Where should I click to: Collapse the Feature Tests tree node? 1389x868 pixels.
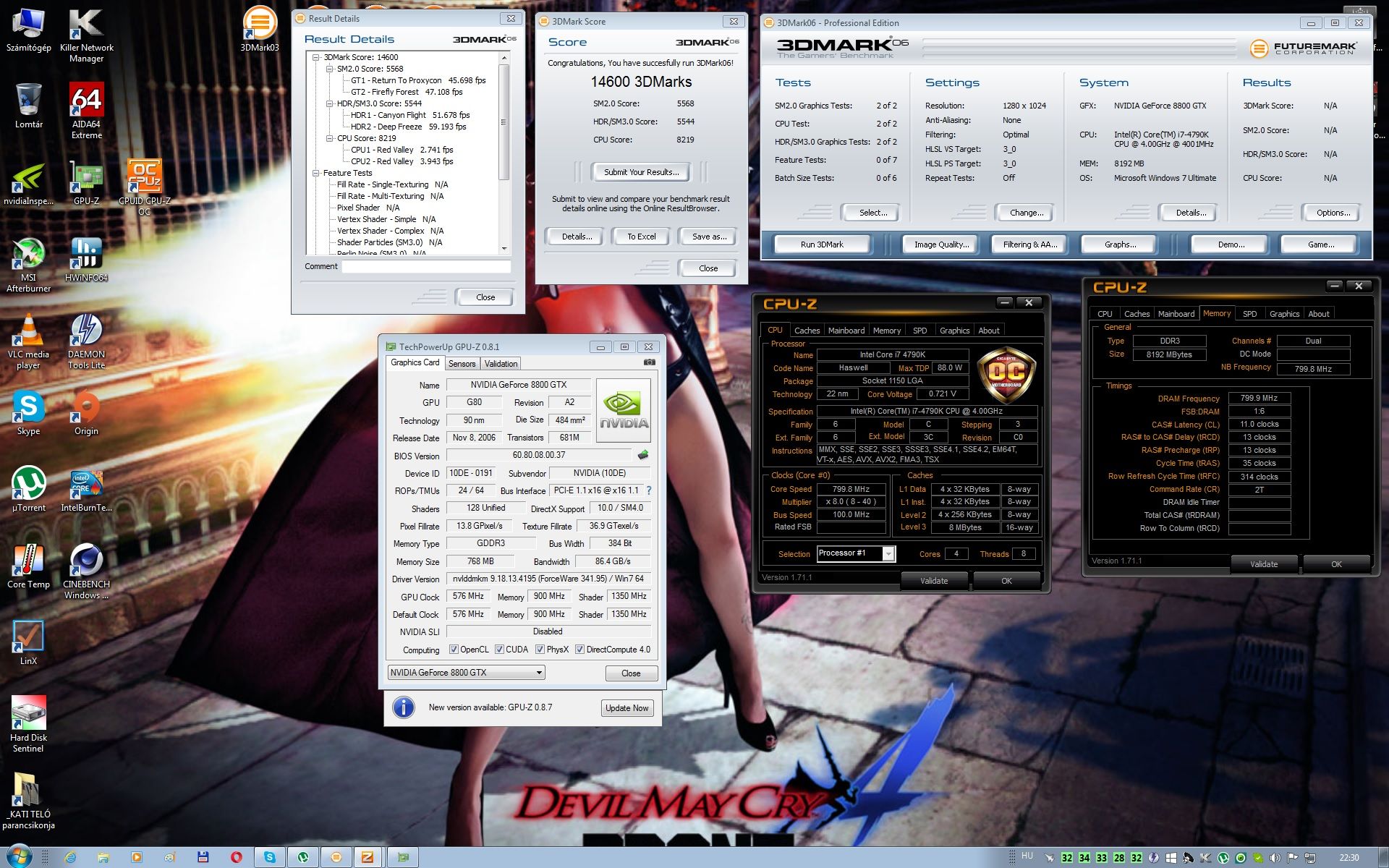(x=316, y=173)
